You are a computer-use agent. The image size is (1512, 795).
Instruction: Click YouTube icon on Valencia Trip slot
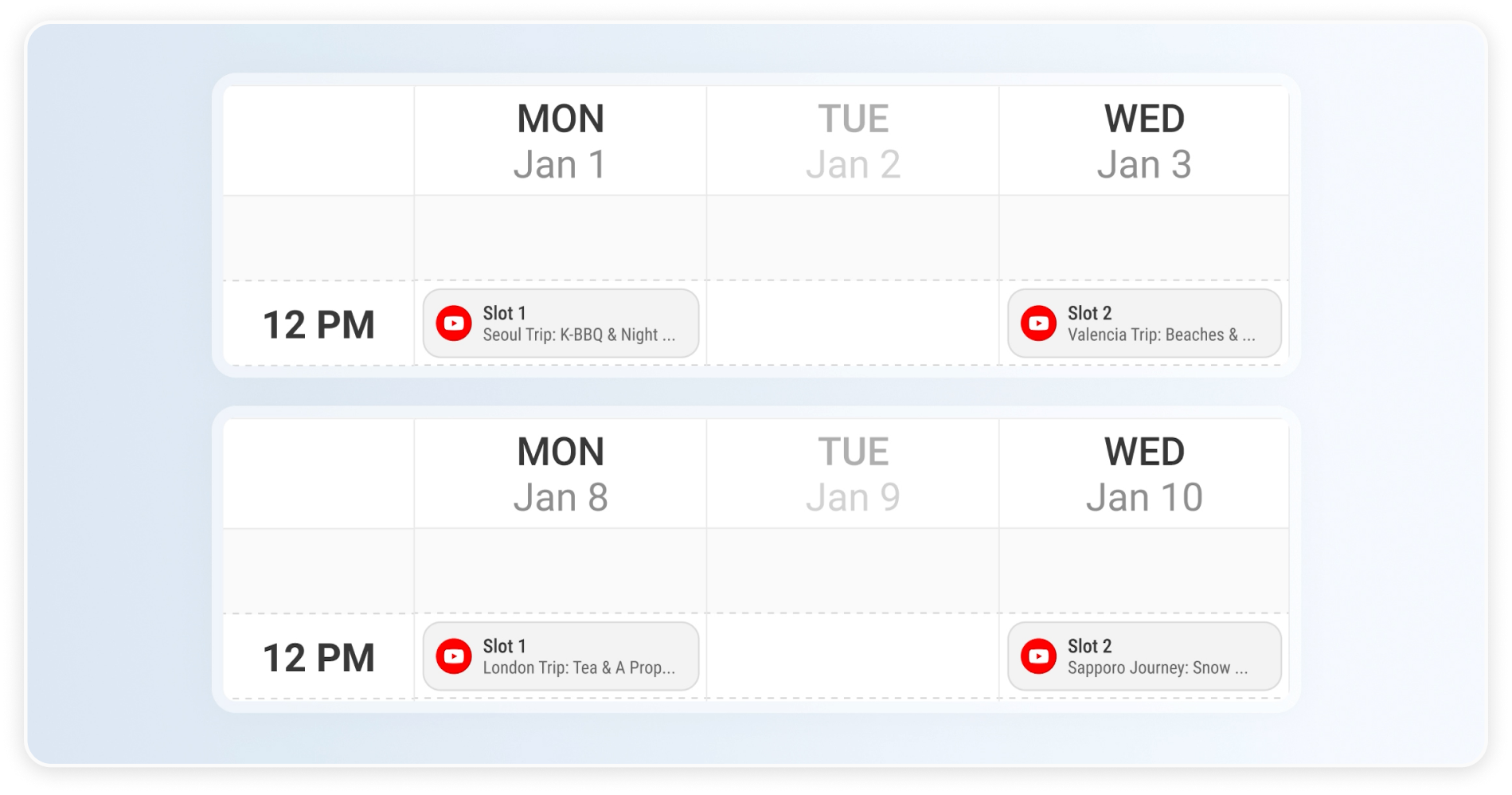point(1038,323)
